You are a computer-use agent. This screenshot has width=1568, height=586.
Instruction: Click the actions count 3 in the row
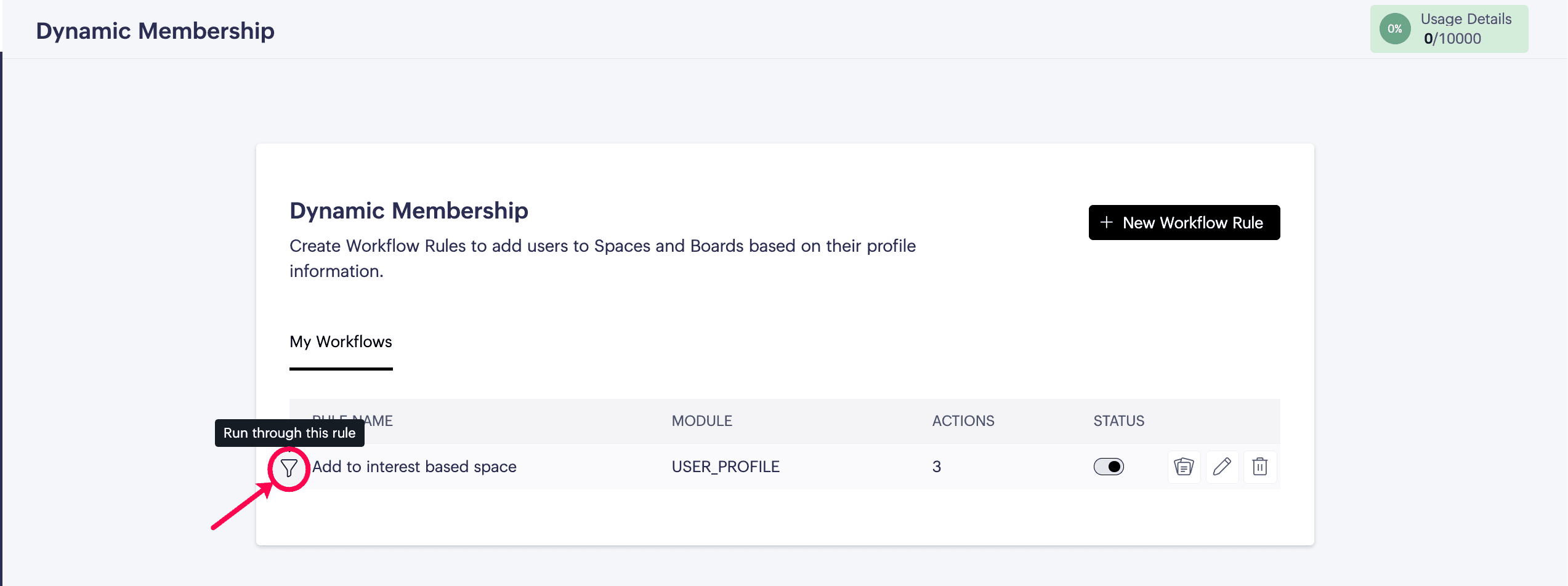(x=936, y=467)
